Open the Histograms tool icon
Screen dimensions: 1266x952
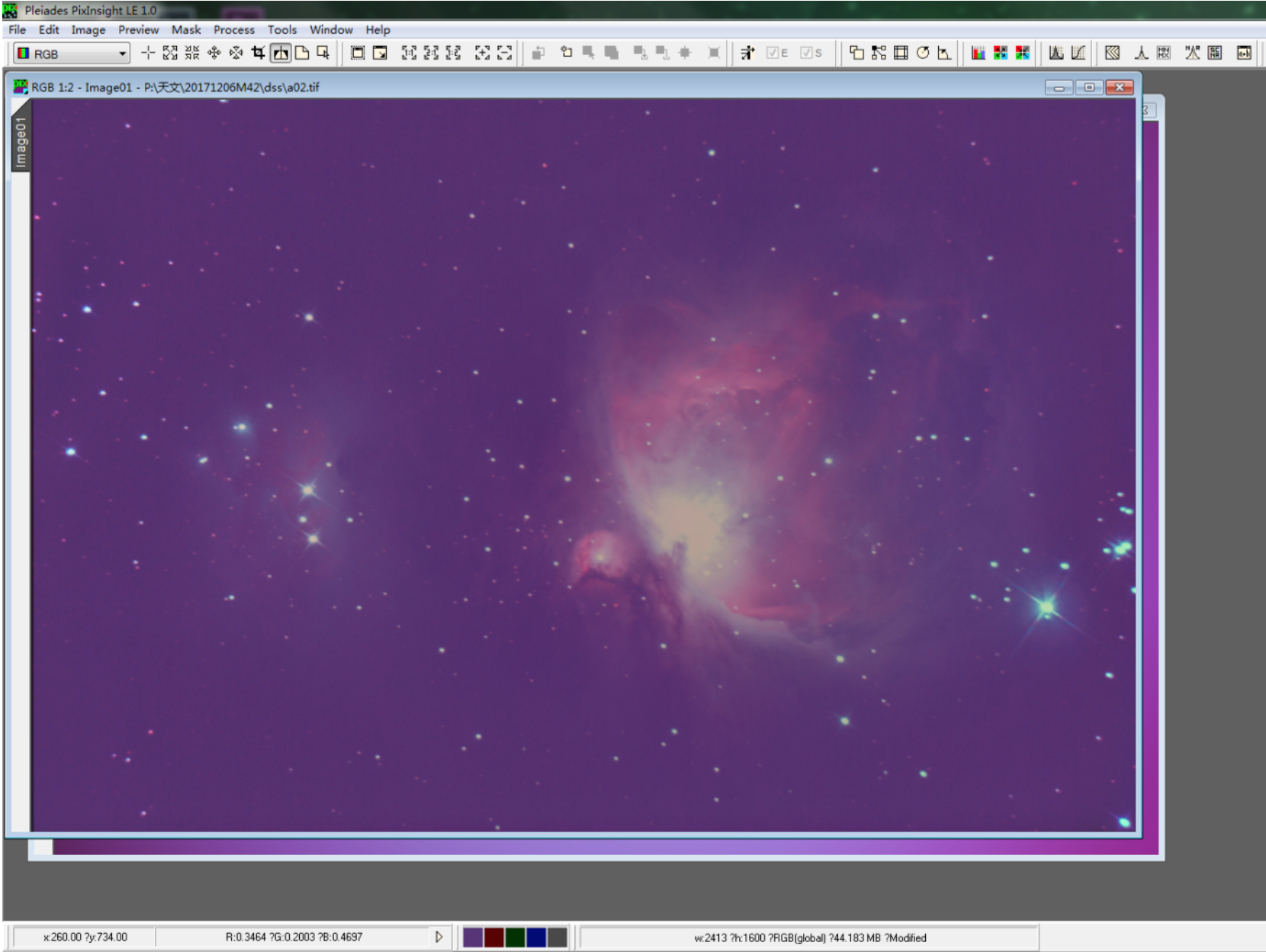pos(1056,53)
